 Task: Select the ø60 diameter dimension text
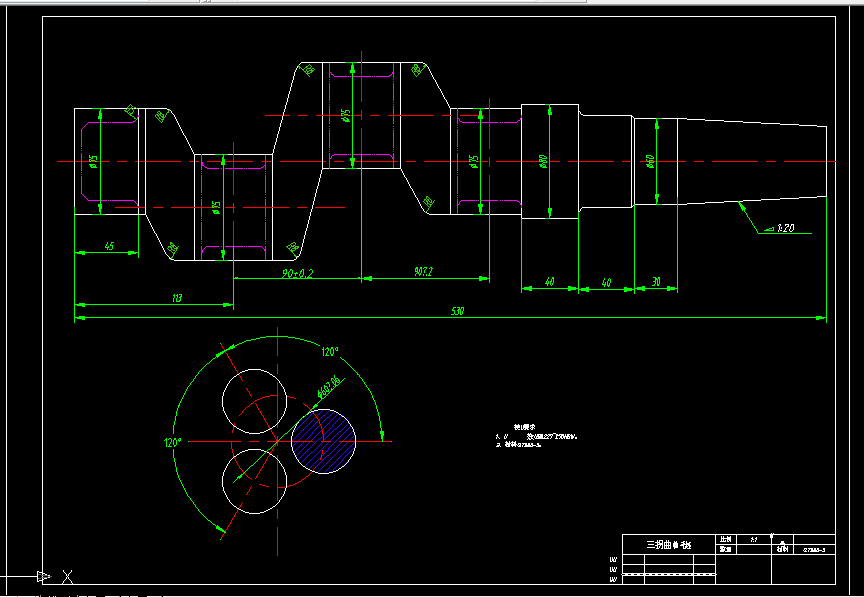[x=650, y=162]
